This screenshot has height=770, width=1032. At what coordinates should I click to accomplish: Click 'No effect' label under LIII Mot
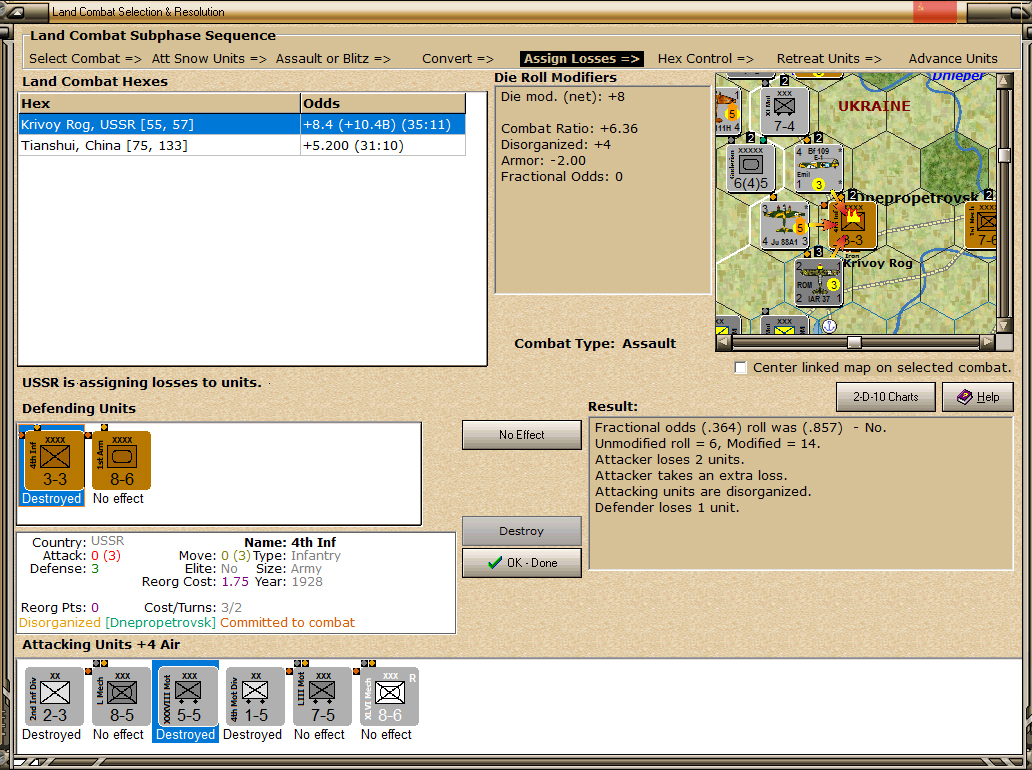tap(319, 734)
